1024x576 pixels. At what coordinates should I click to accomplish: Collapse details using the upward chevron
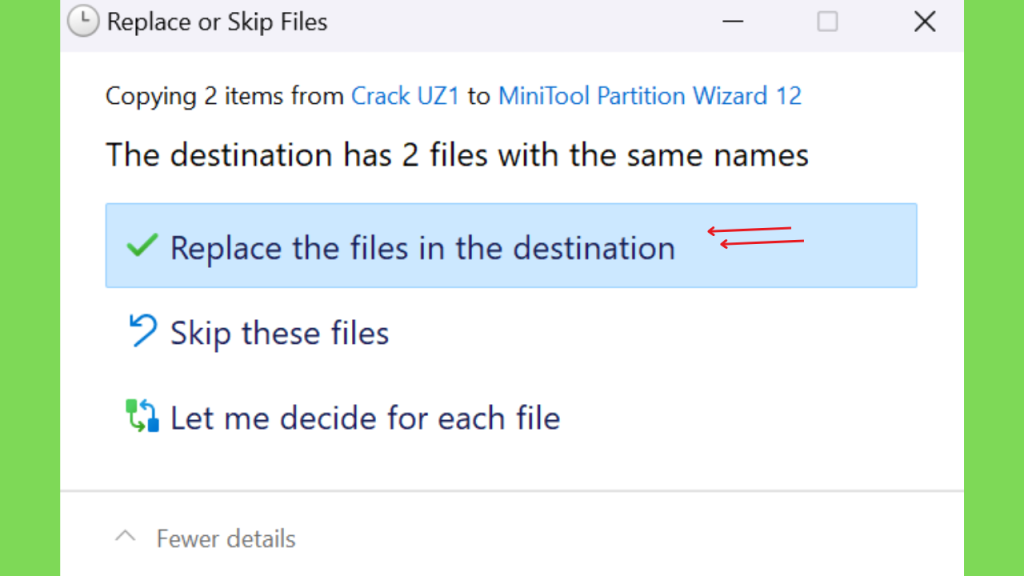tap(125, 537)
